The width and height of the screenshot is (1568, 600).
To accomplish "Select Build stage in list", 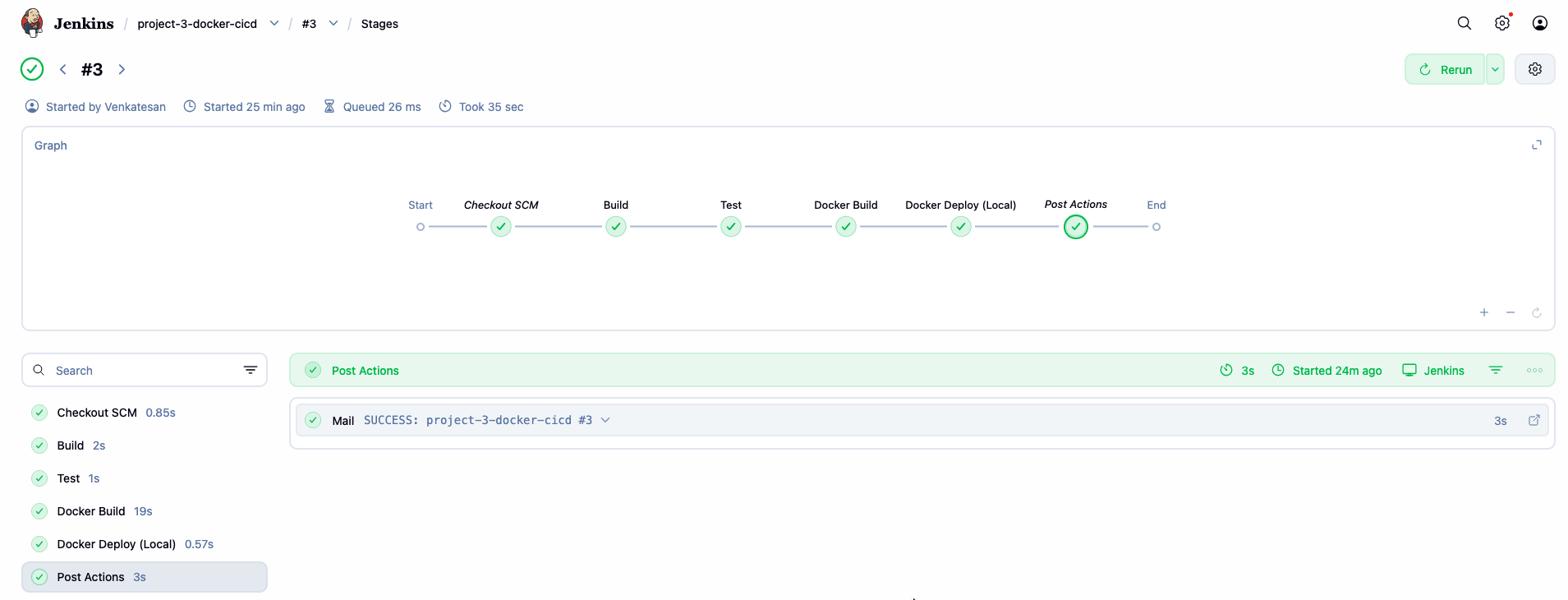I will coord(145,445).
